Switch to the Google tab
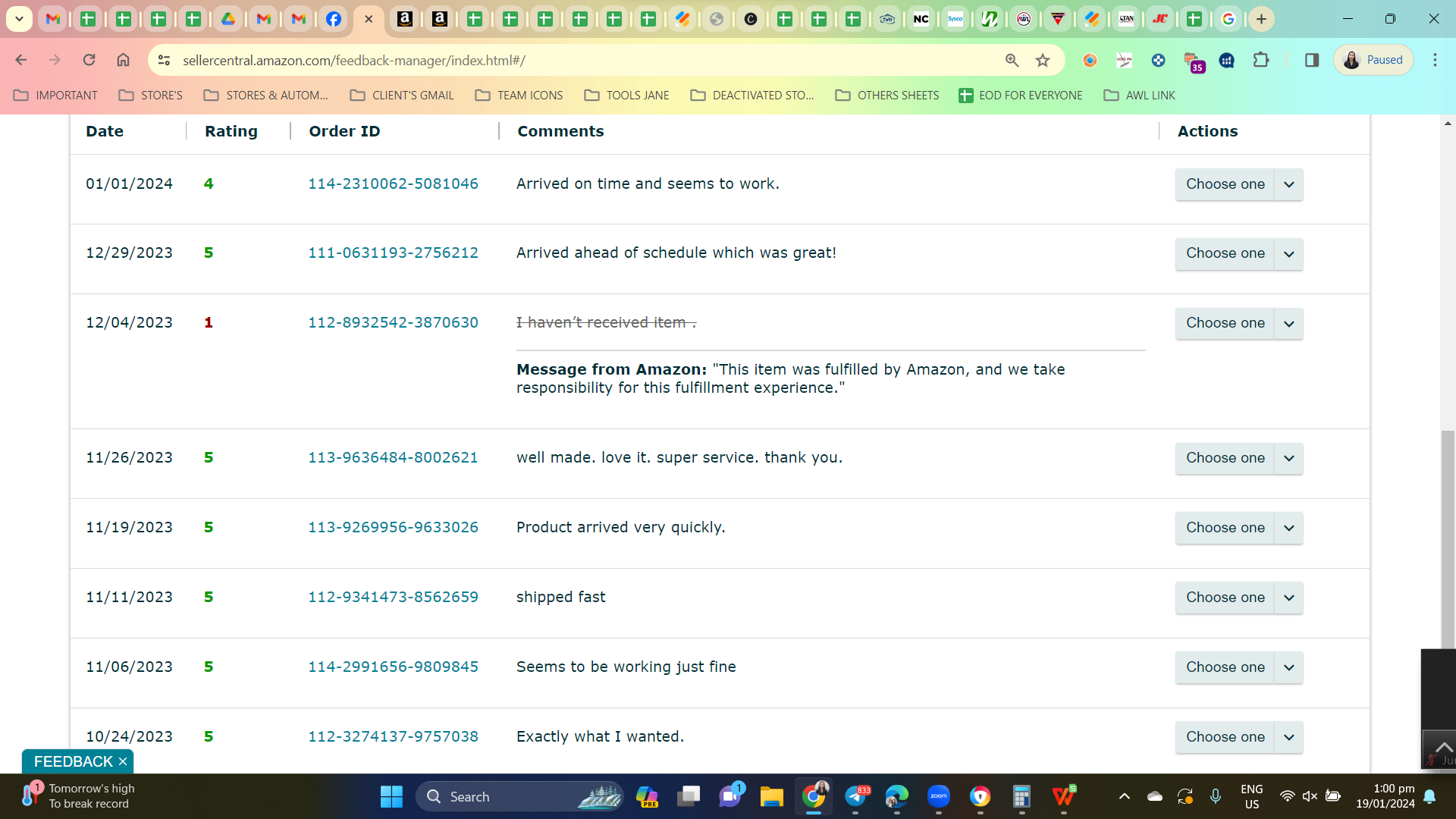1456x819 pixels. [1228, 19]
